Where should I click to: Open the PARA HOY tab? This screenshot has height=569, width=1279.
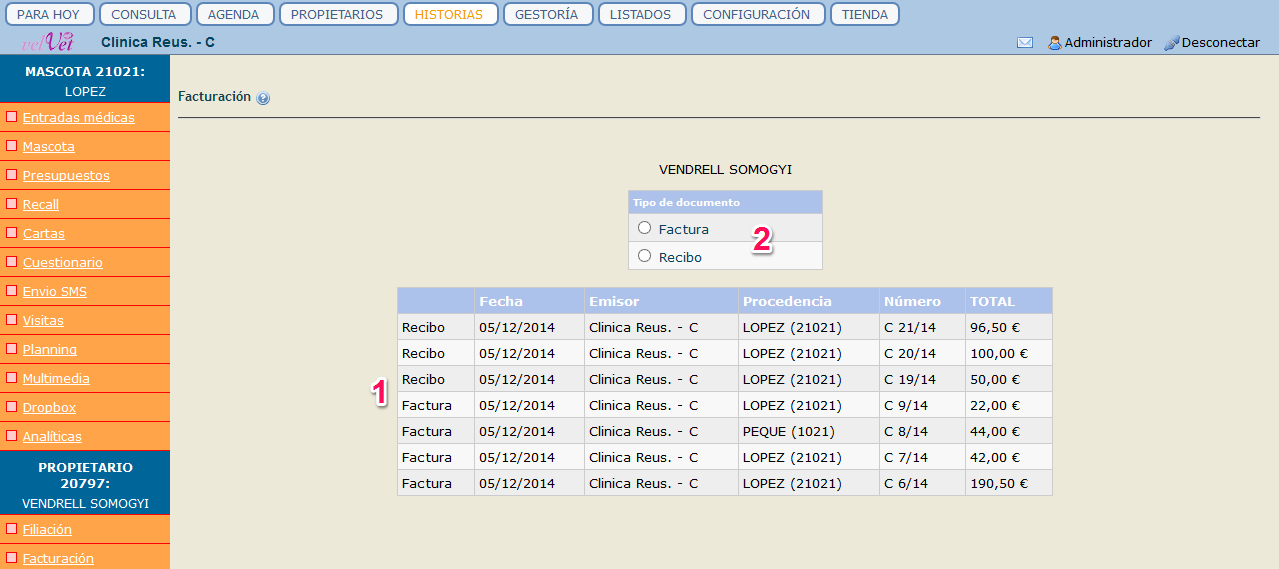[x=50, y=15]
